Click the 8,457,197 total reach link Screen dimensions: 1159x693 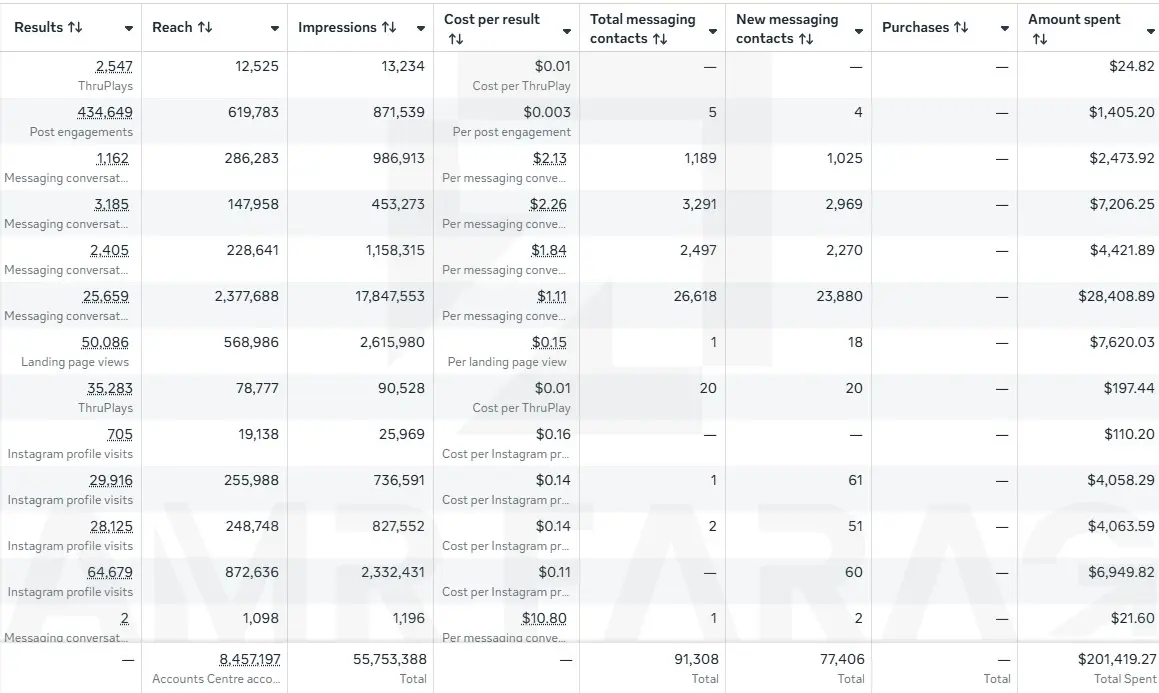coord(250,659)
